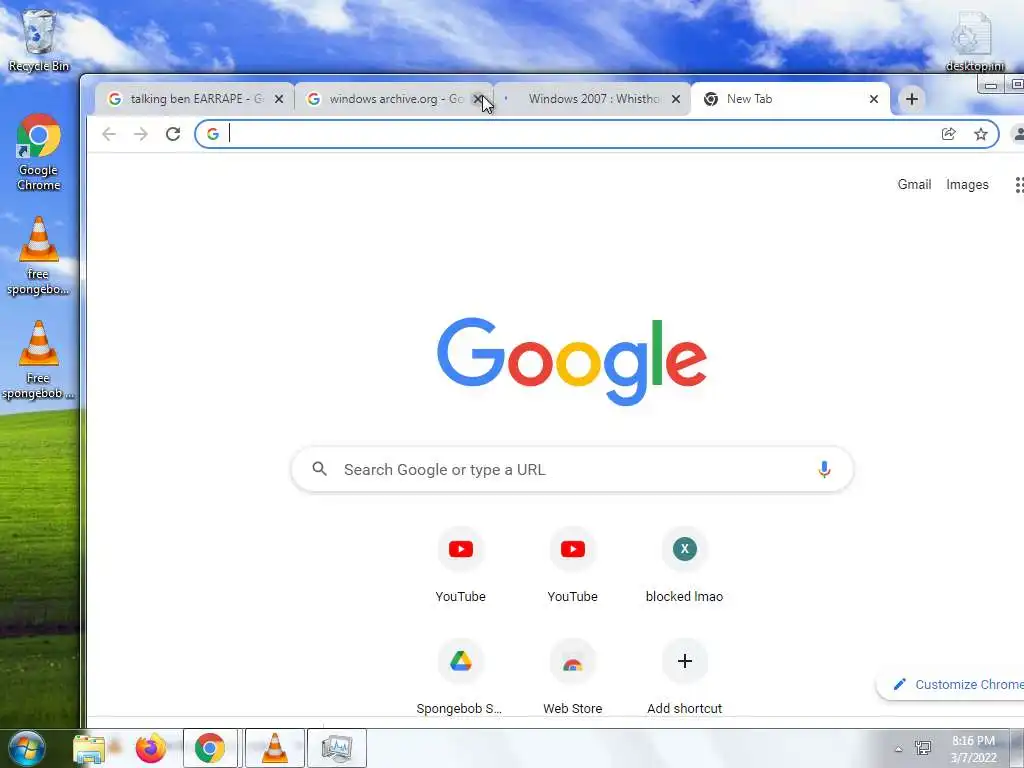This screenshot has width=1024, height=768.
Task: Open the second YouTube shortcut tile
Action: (x=573, y=565)
